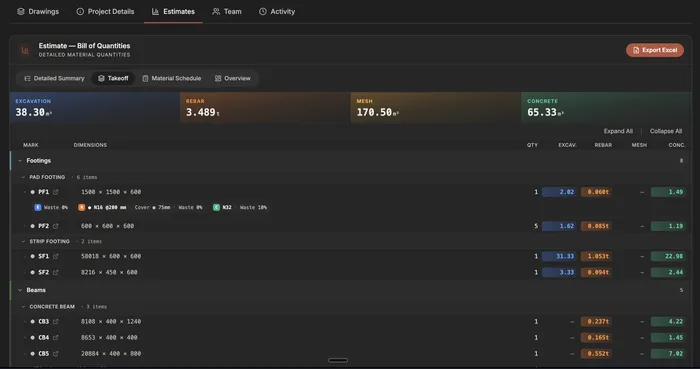Viewport: 700px width, 369px height.
Task: Open link icon next to PF2
Action: coord(56,226)
